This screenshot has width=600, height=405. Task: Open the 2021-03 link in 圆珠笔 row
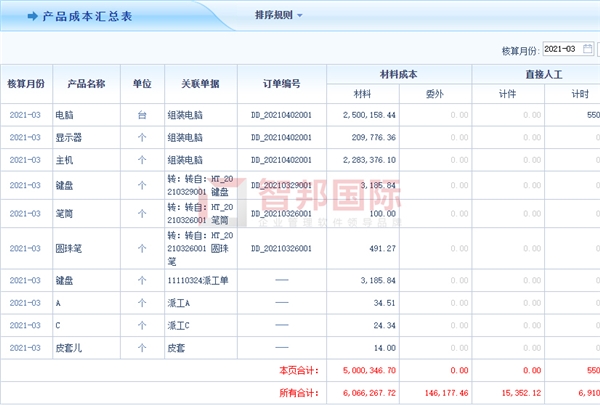[25, 248]
